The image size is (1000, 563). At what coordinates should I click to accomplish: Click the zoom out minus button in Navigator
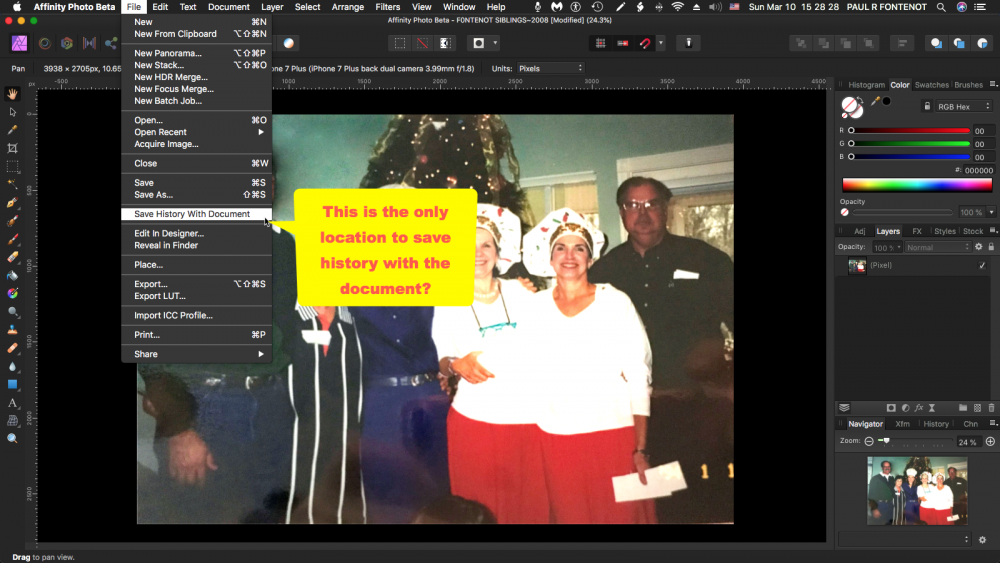869,441
